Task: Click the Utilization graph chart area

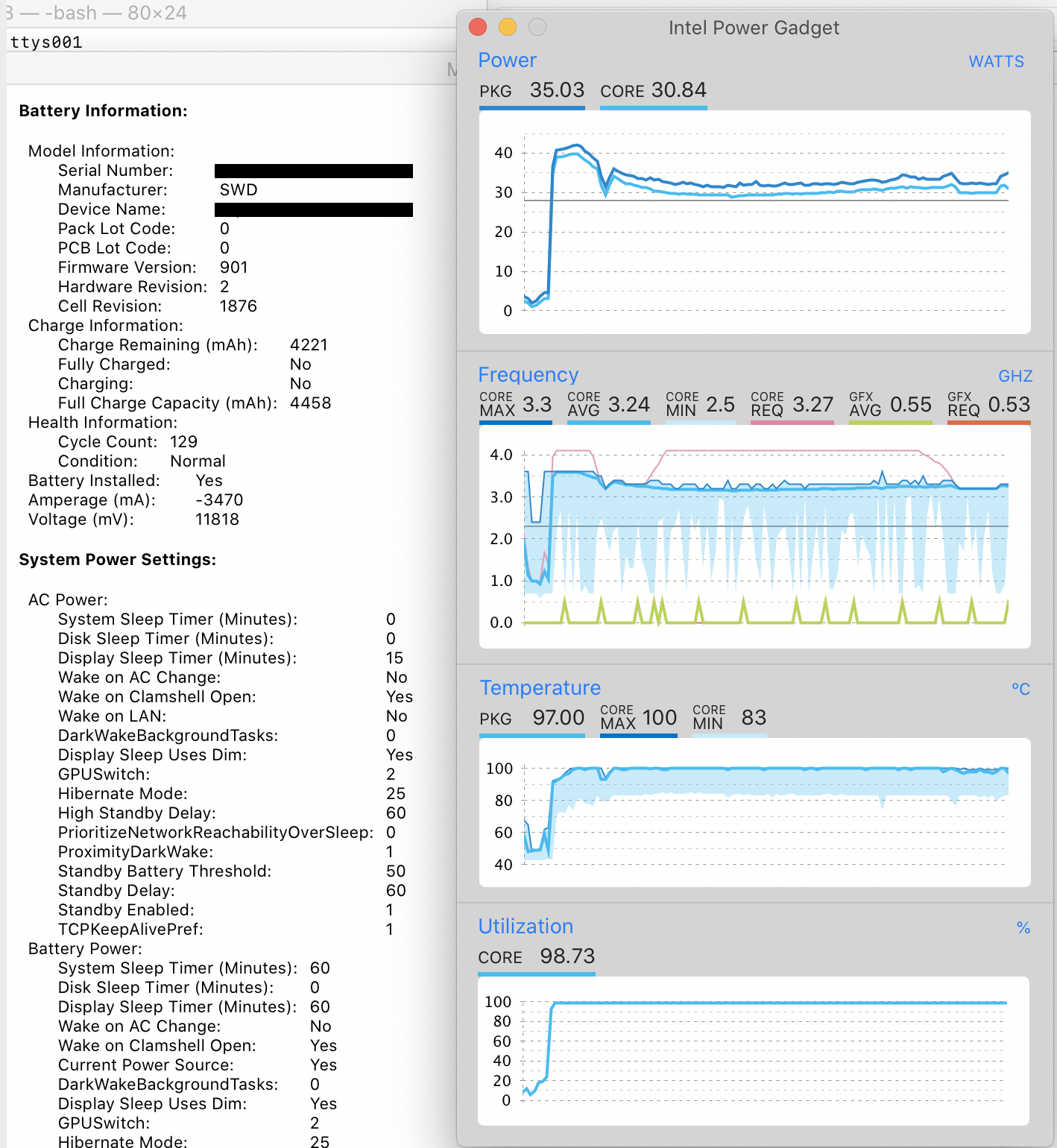Action: point(754,1051)
